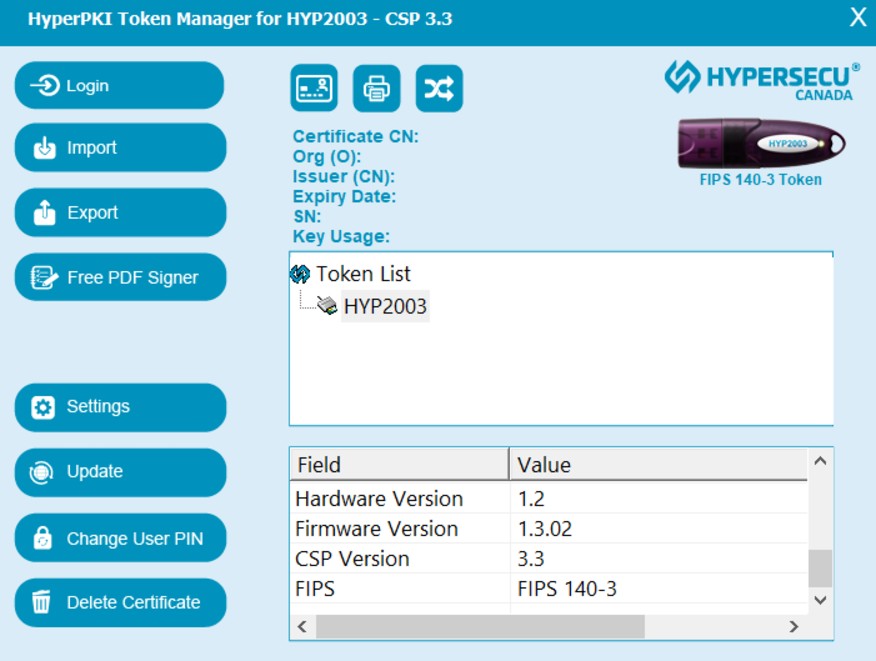Image resolution: width=876 pixels, height=661 pixels.
Task: Click table scroll down arrow
Action: pos(820,600)
